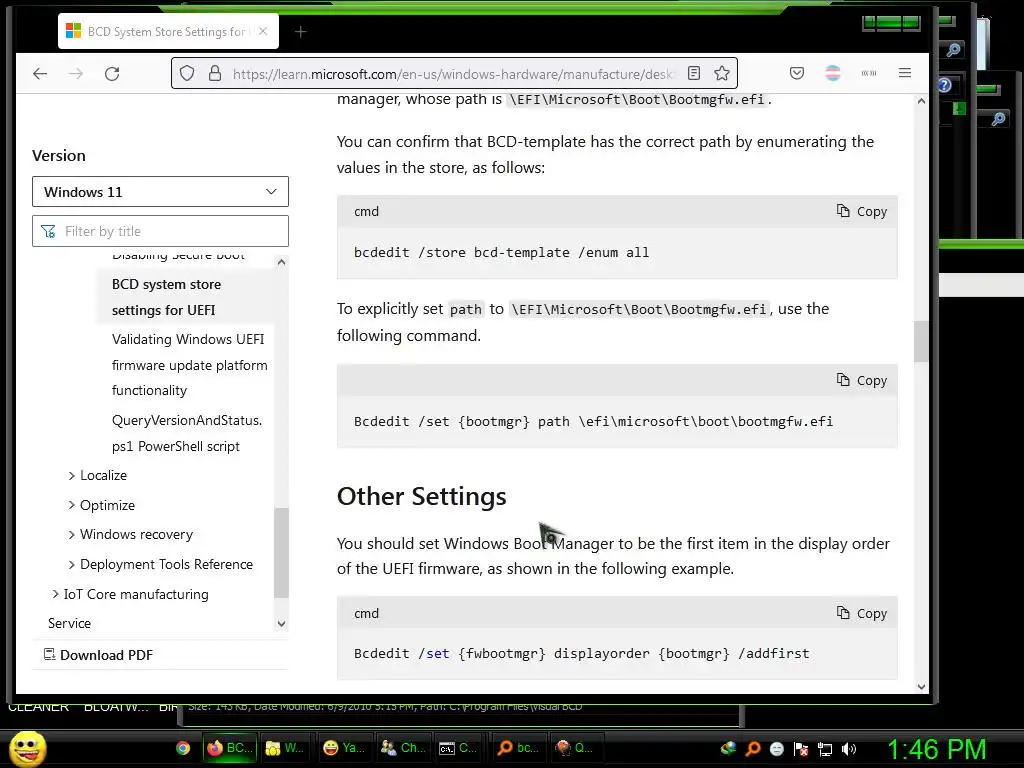Click the Filter by title box

pyautogui.click(x=160, y=231)
